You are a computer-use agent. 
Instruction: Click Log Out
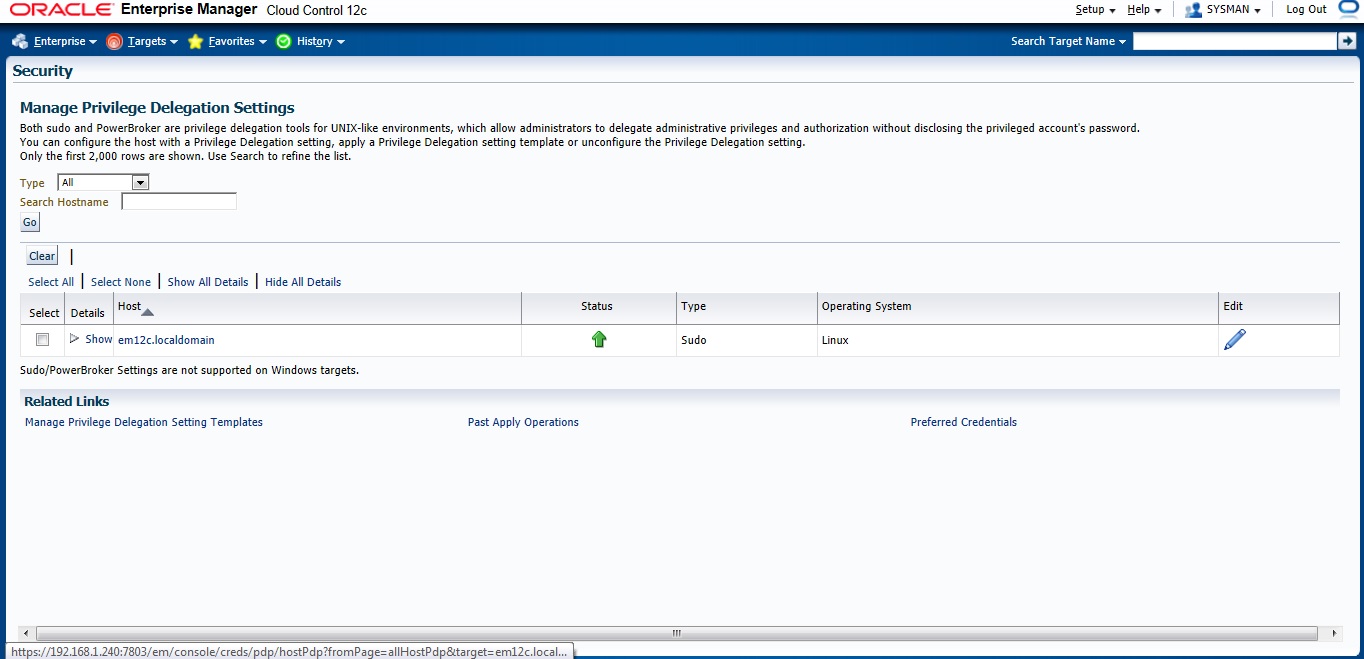tap(1306, 9)
